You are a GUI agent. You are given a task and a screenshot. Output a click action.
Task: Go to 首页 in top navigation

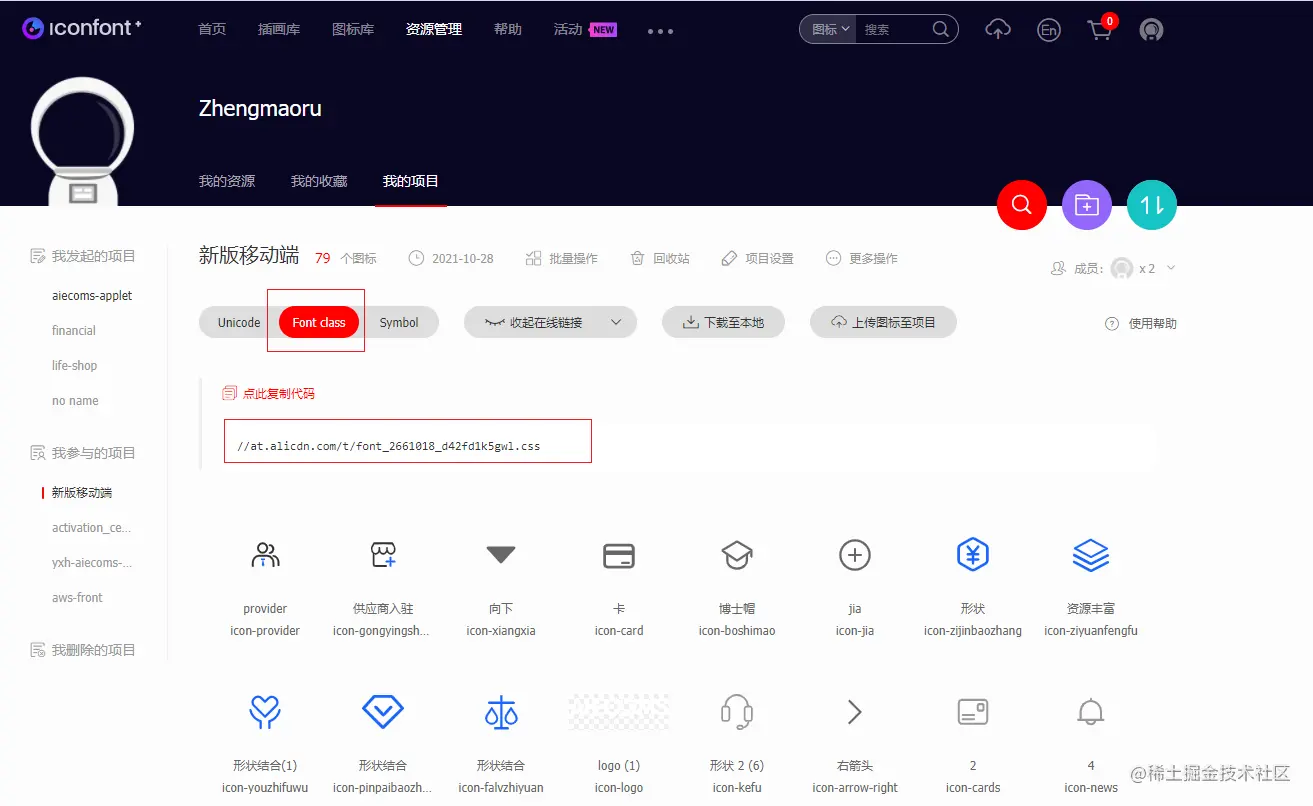pos(212,29)
